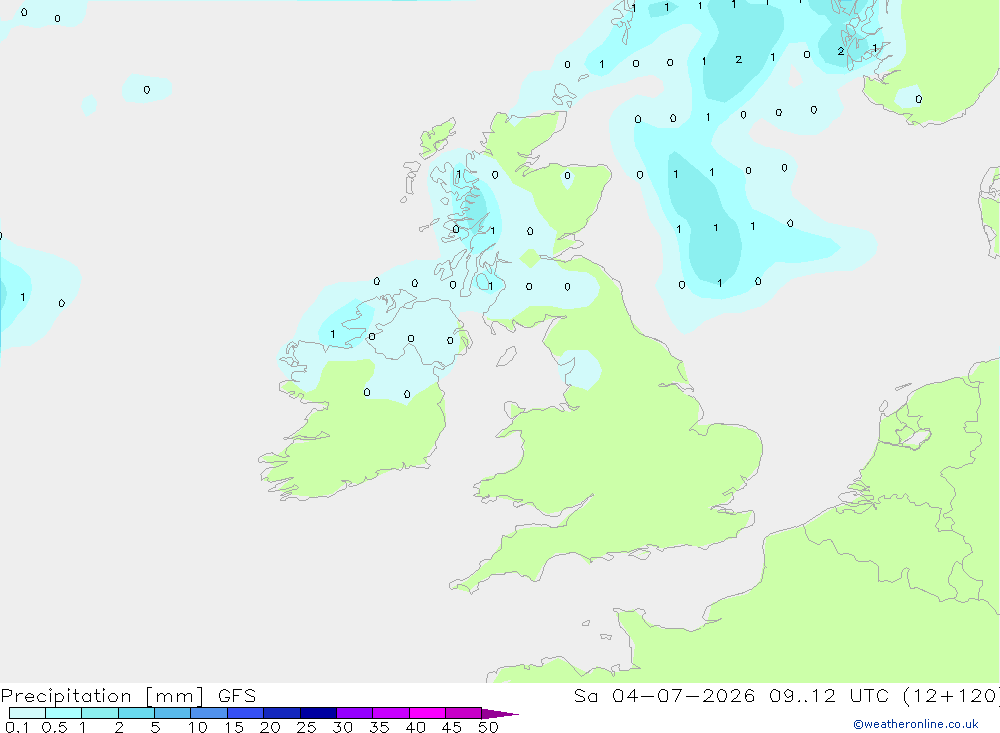The height and width of the screenshot is (733, 1000).
Task: Click swatch between 45 and 50
Action: (x=464, y=713)
